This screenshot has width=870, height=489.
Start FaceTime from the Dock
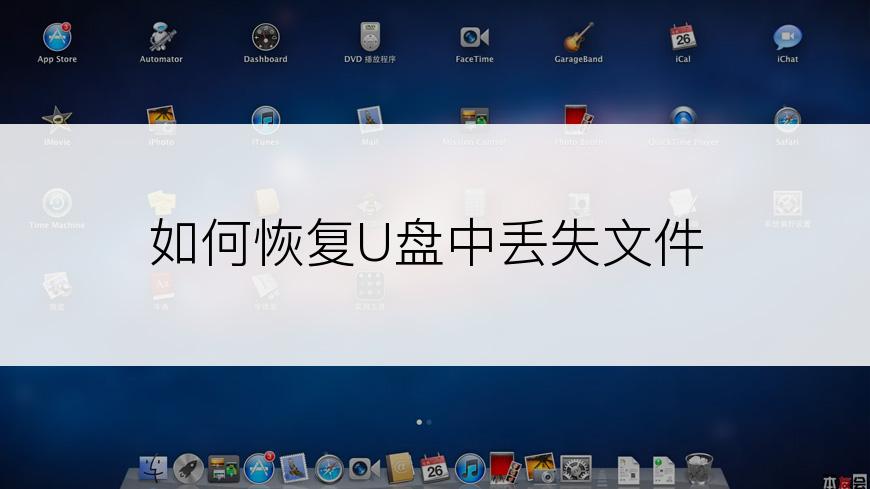(x=364, y=469)
